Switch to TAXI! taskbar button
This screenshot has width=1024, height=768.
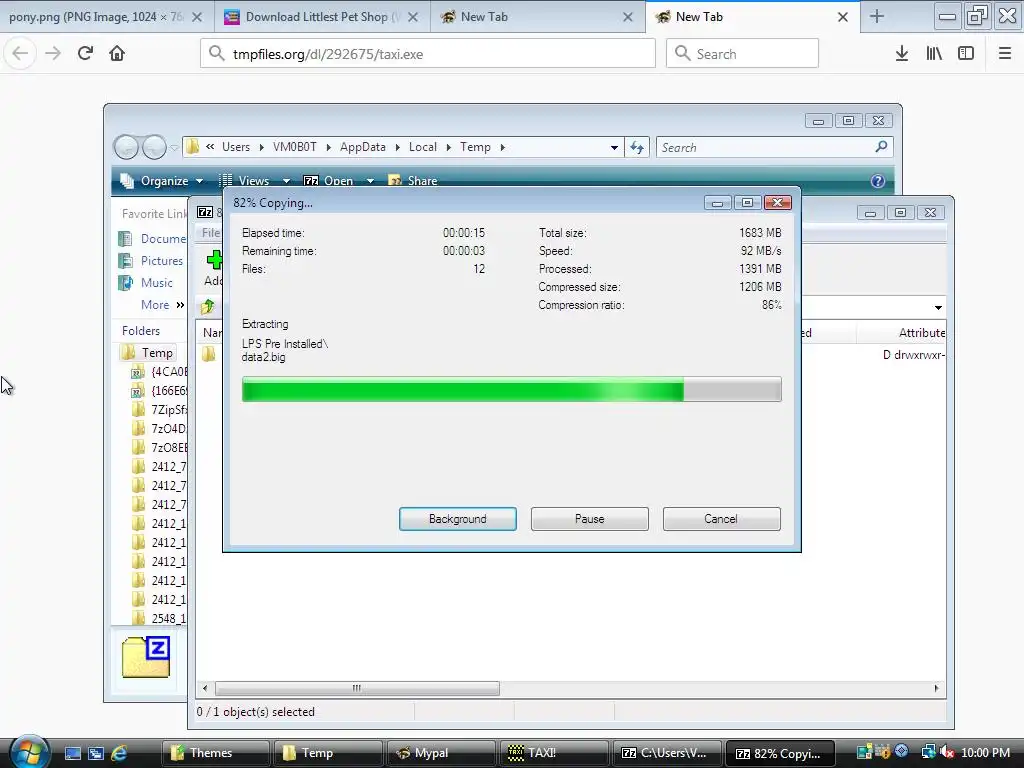(x=554, y=753)
